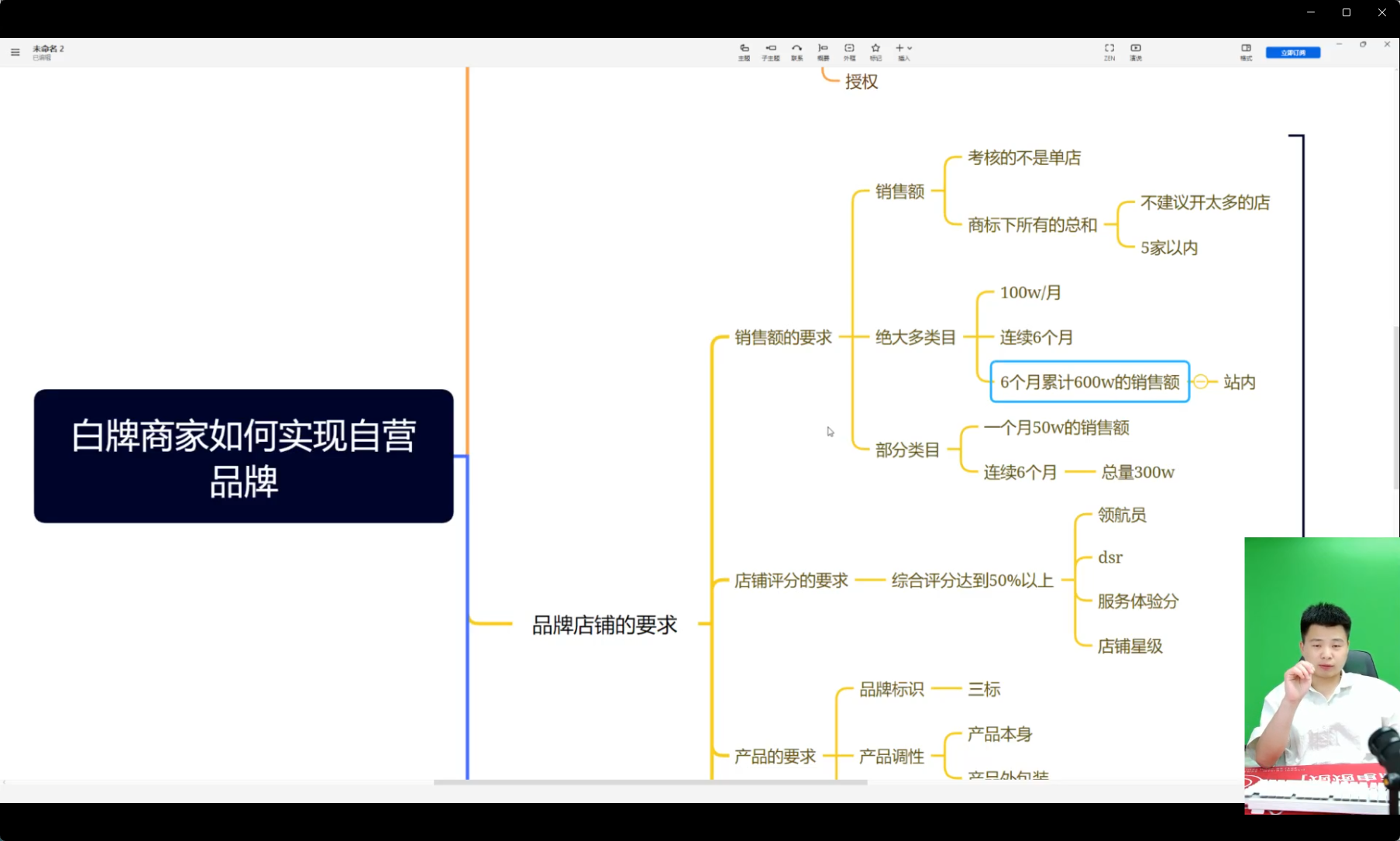
Task: Add a boundary with the 外框 icon
Action: coord(849,51)
